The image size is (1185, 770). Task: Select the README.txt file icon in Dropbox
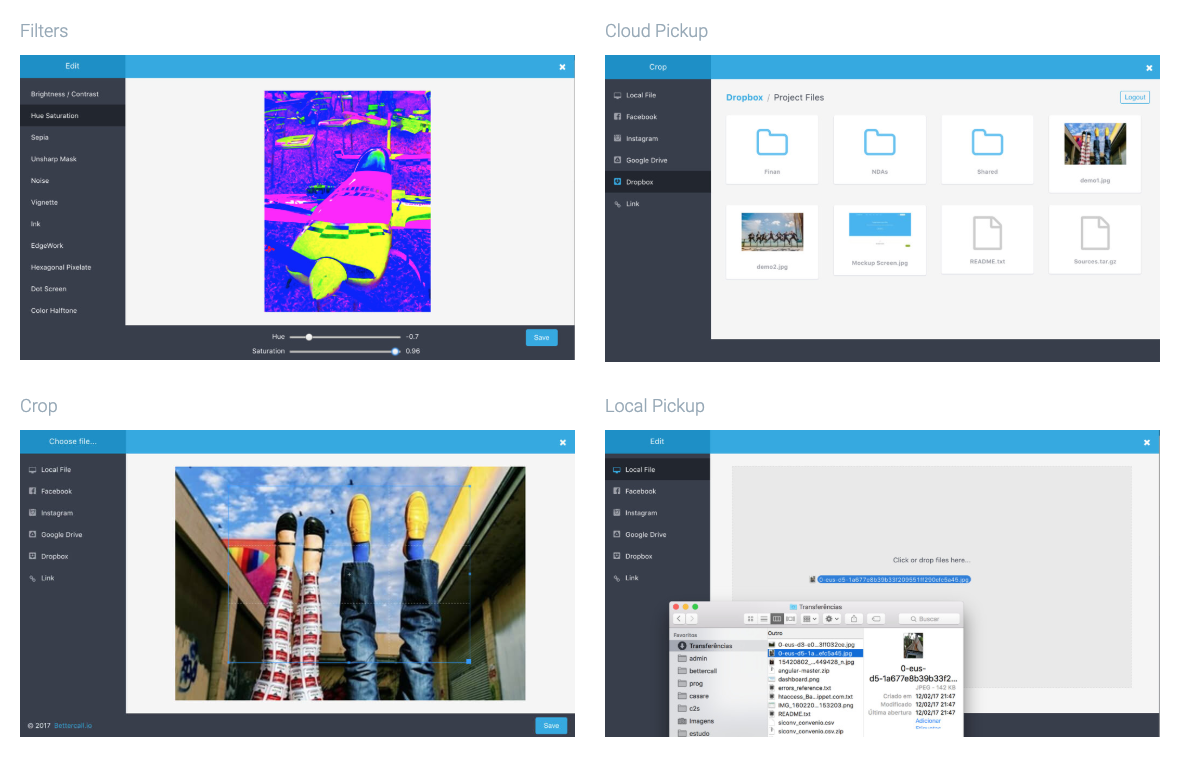pyautogui.click(x=987, y=233)
